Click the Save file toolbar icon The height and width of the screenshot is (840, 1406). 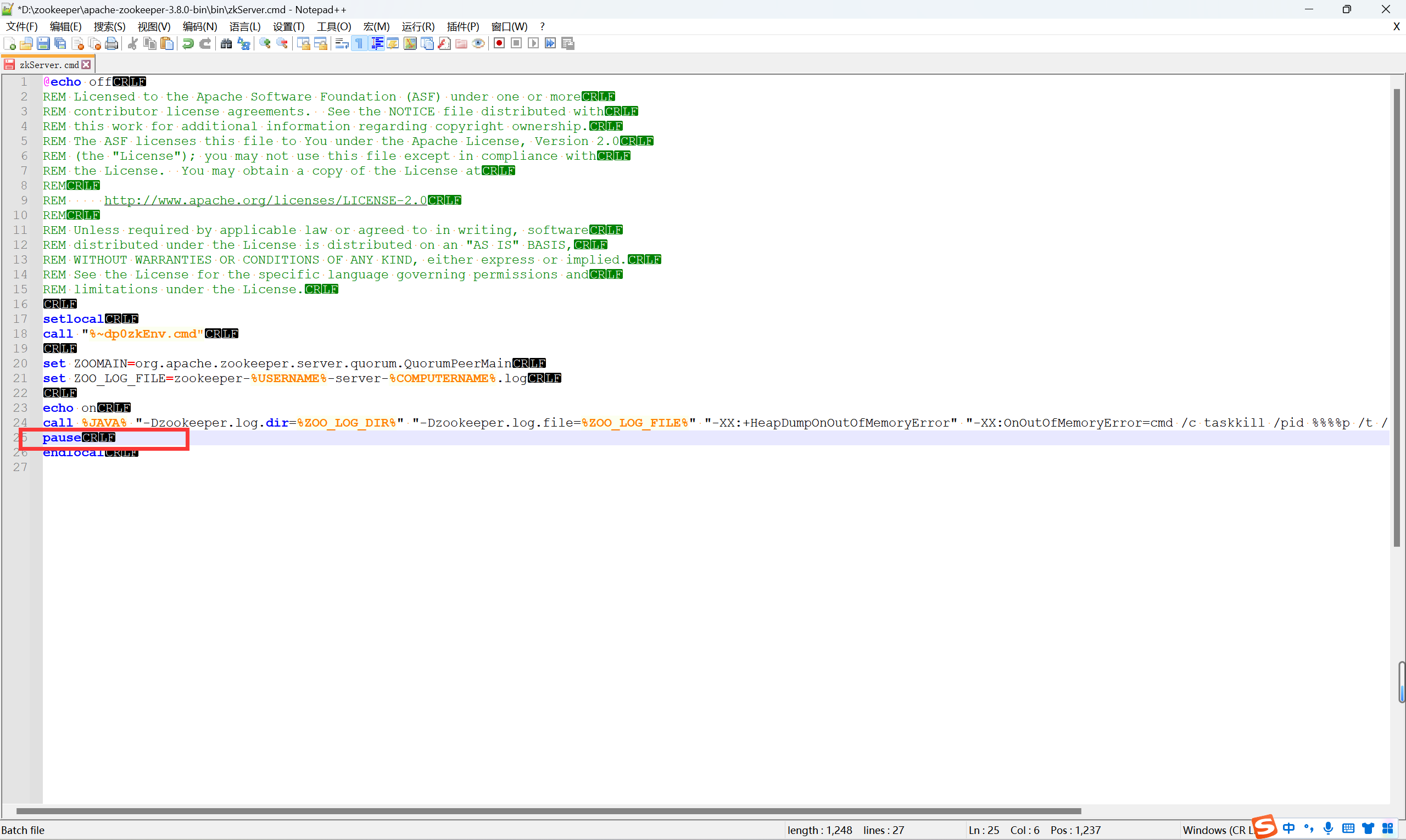coord(43,43)
